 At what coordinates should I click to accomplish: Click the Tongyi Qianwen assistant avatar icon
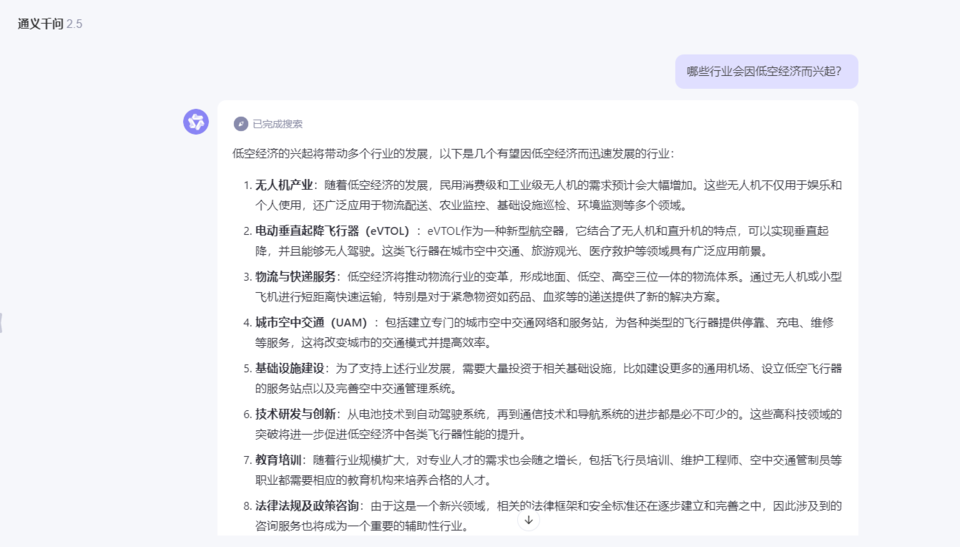[x=196, y=122]
